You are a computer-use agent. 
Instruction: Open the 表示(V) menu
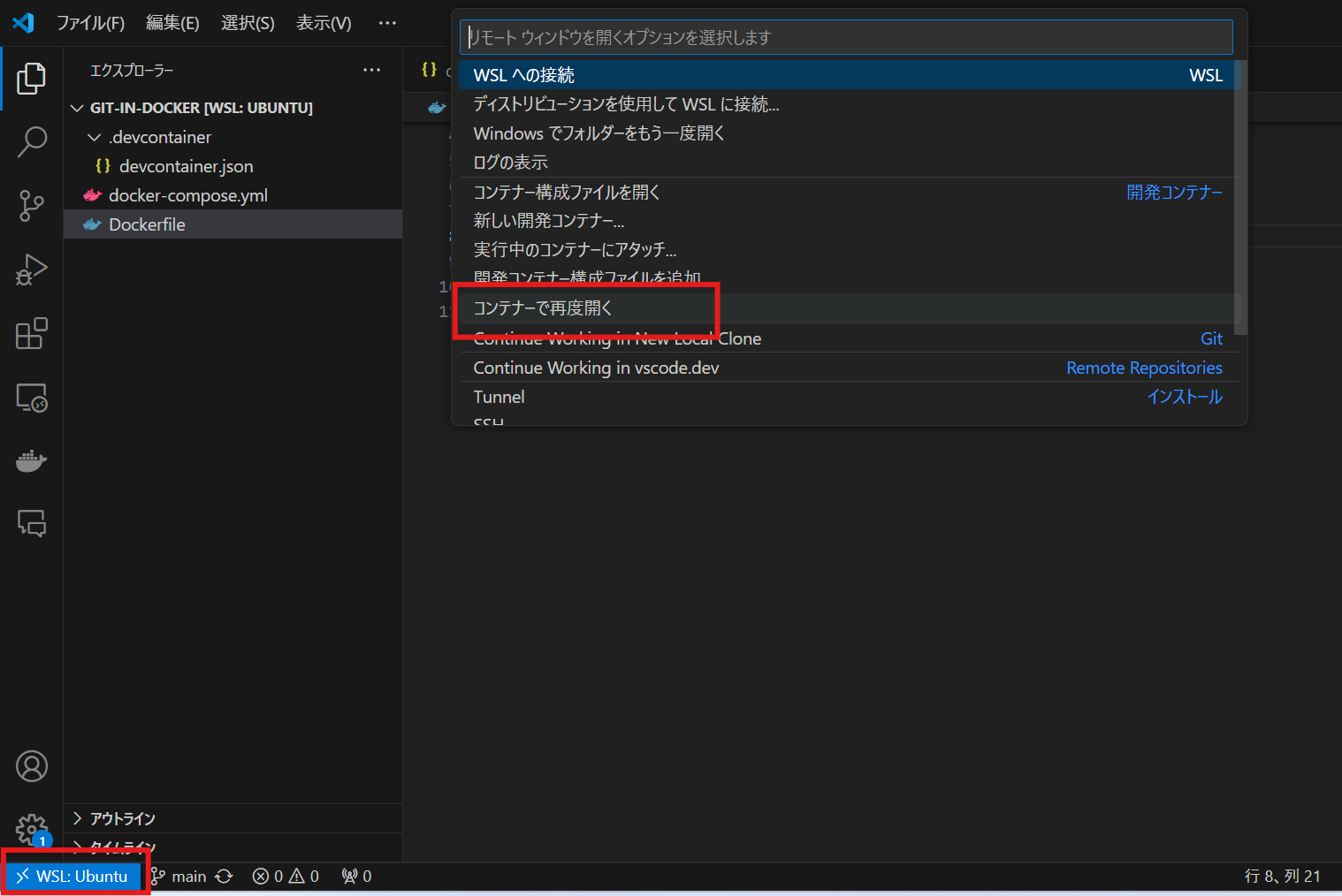tap(324, 23)
